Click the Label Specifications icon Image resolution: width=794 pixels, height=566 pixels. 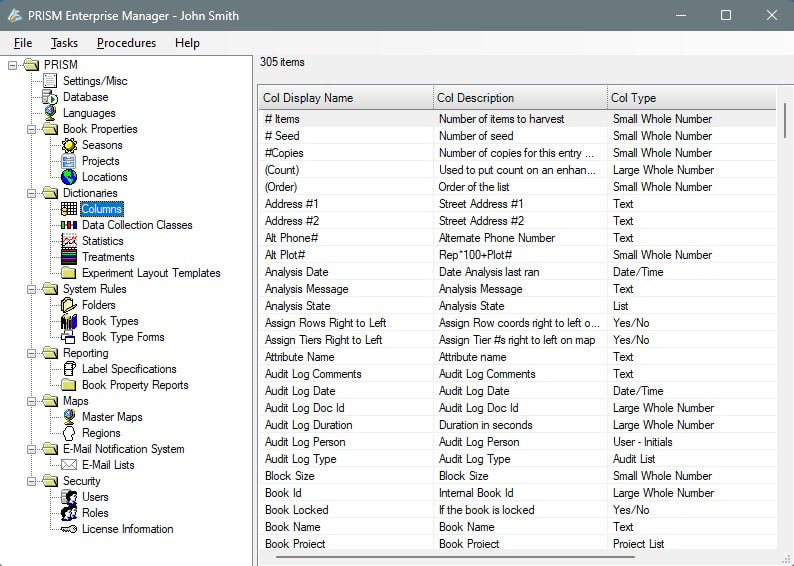pos(69,369)
